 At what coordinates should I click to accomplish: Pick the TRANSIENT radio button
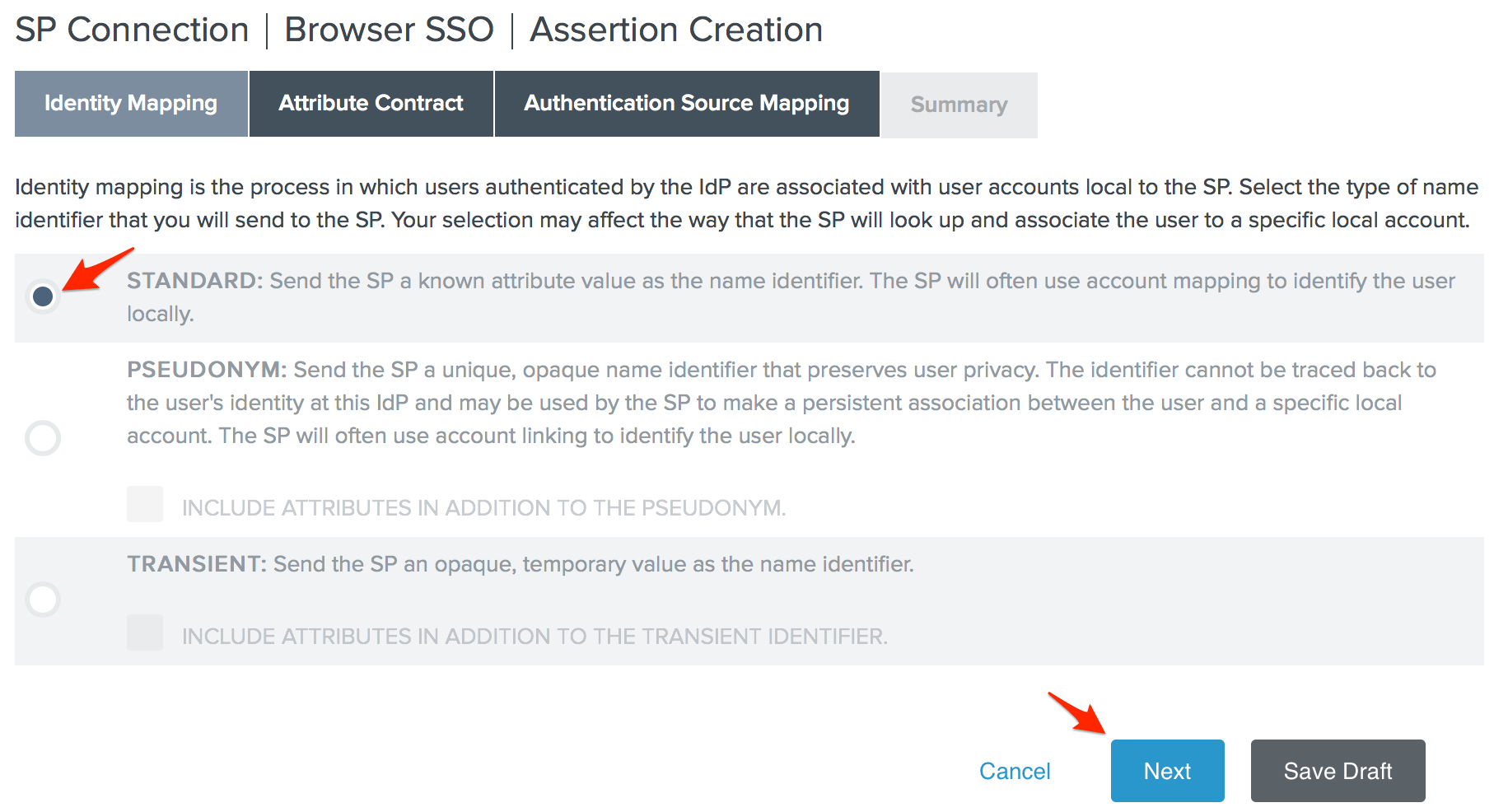tap(43, 599)
